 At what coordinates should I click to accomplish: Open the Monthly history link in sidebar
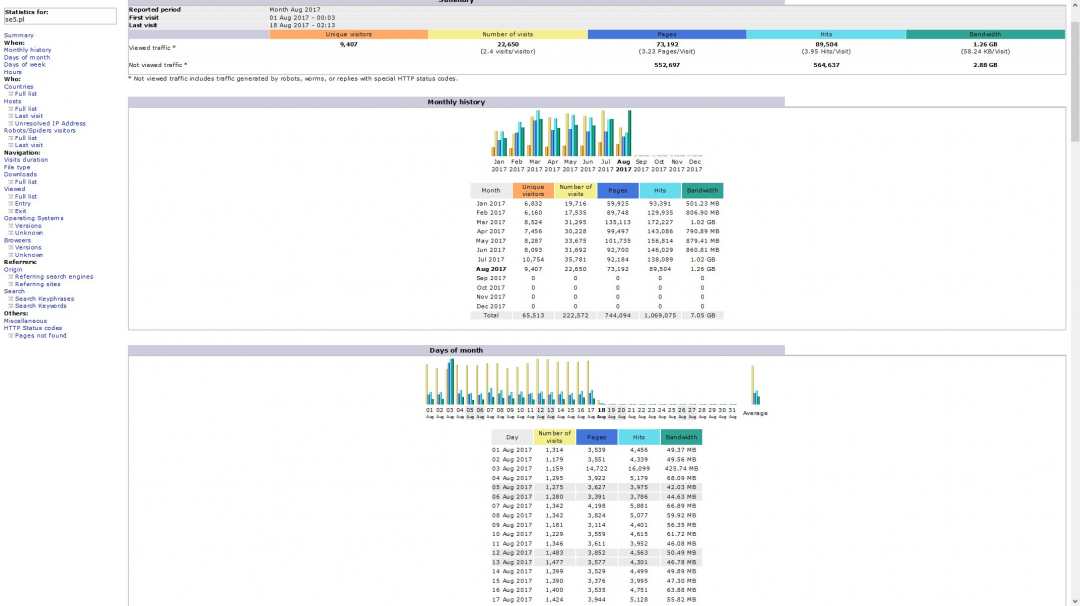28,50
